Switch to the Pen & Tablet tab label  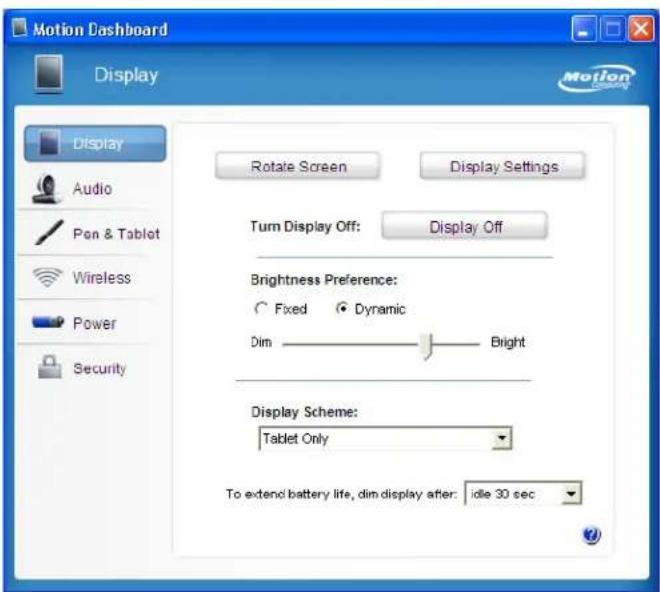(117, 234)
